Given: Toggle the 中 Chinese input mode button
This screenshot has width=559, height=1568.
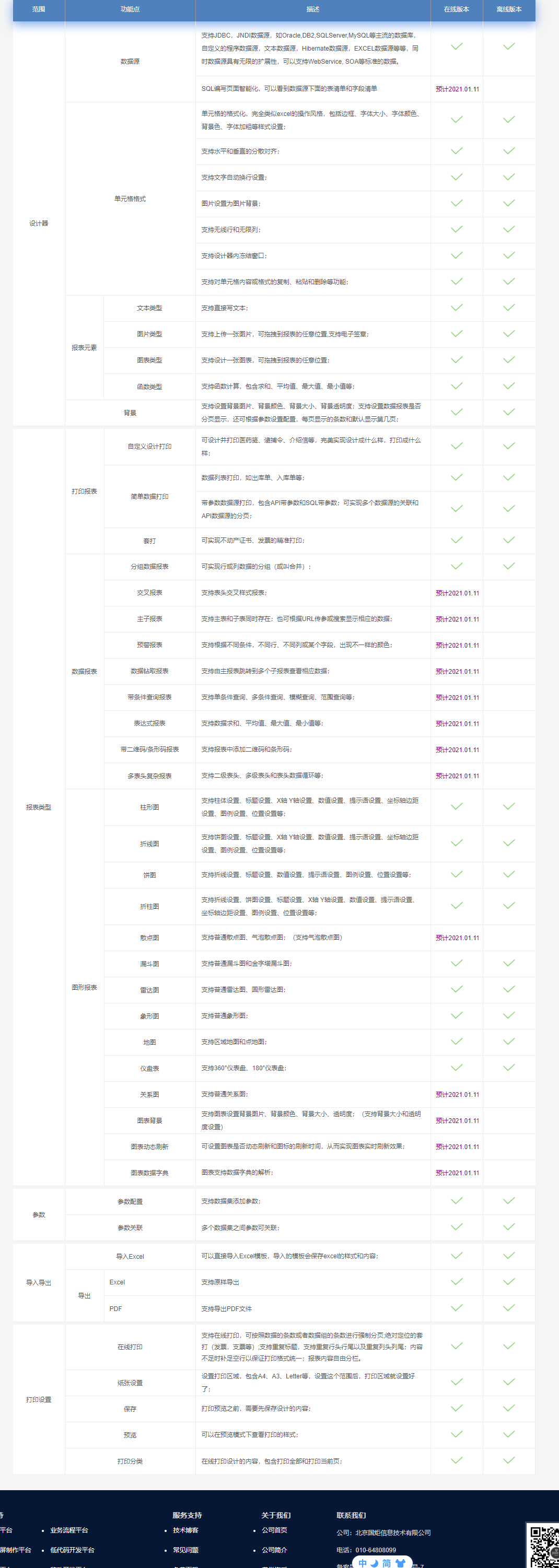Looking at the screenshot, I should pos(363,1563).
